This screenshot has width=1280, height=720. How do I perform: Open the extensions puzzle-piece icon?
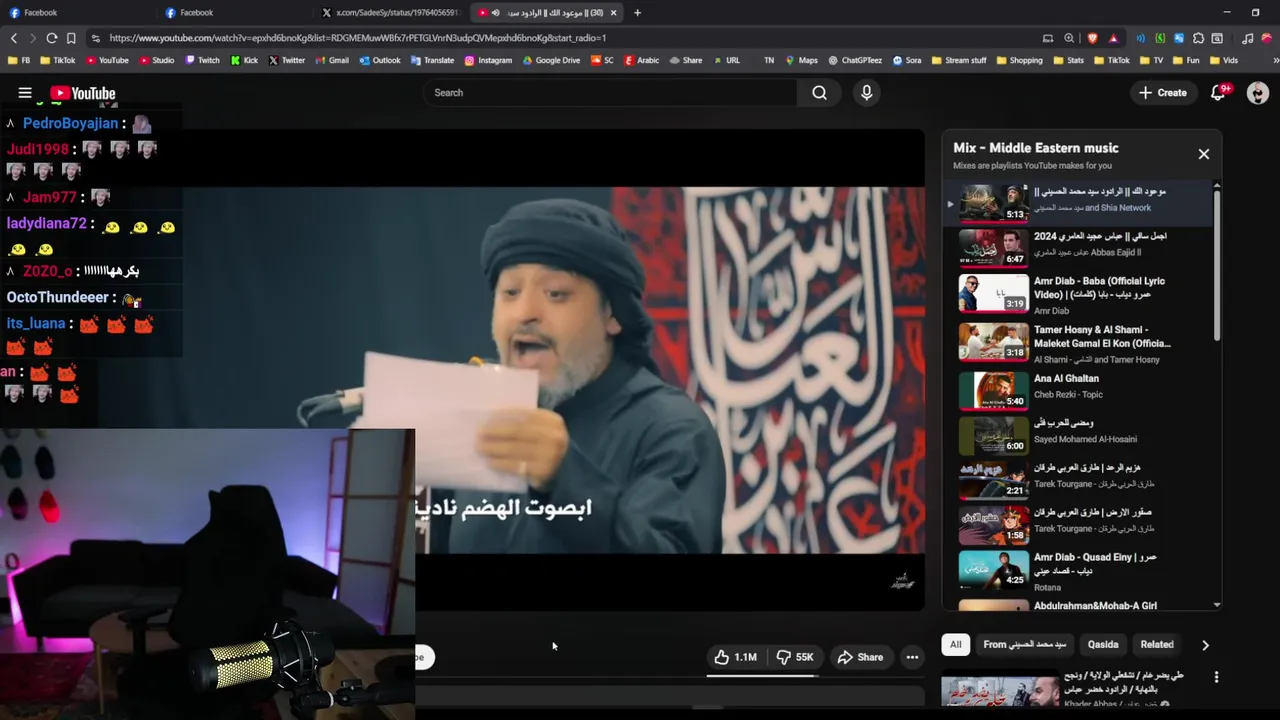coord(1198,38)
